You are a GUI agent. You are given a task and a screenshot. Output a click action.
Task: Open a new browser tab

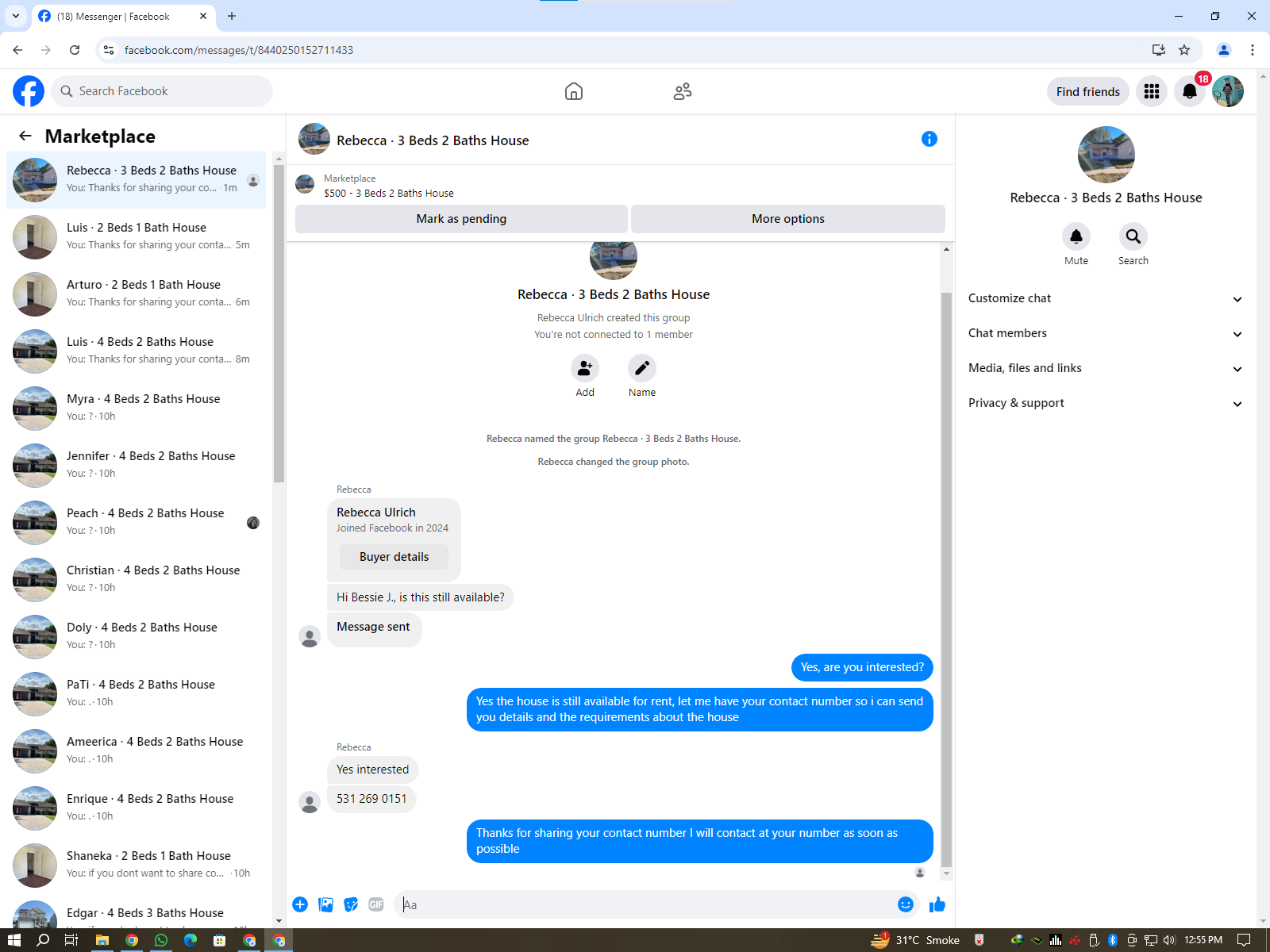[232, 16]
